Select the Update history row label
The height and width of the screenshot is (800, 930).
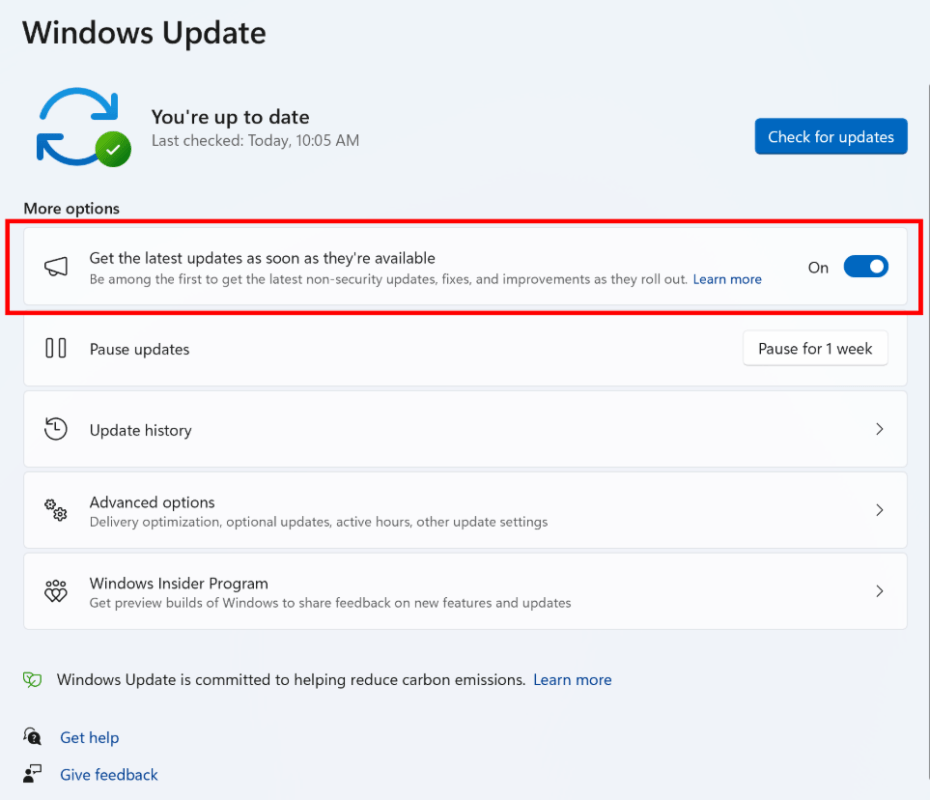tap(141, 430)
